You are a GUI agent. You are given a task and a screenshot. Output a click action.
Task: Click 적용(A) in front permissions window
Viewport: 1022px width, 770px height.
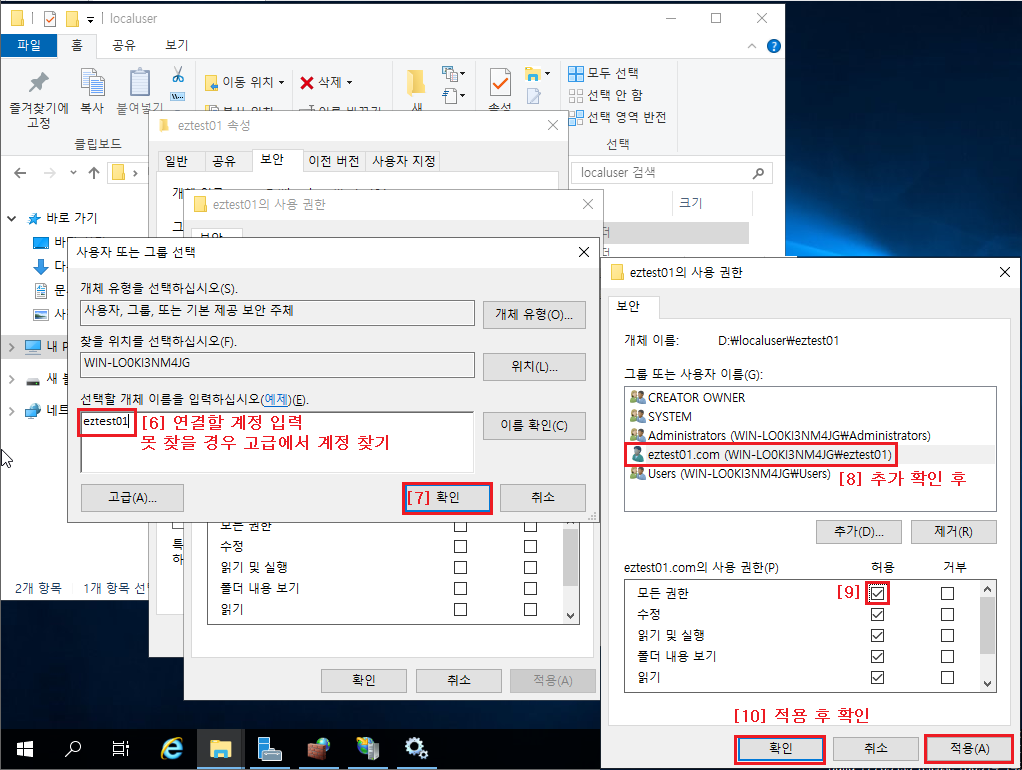pyautogui.click(x=969, y=749)
